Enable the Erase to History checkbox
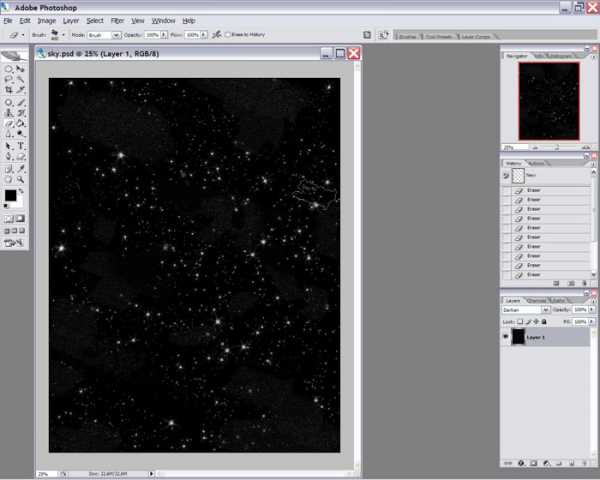Screen dimensions: 600x480 229,34
